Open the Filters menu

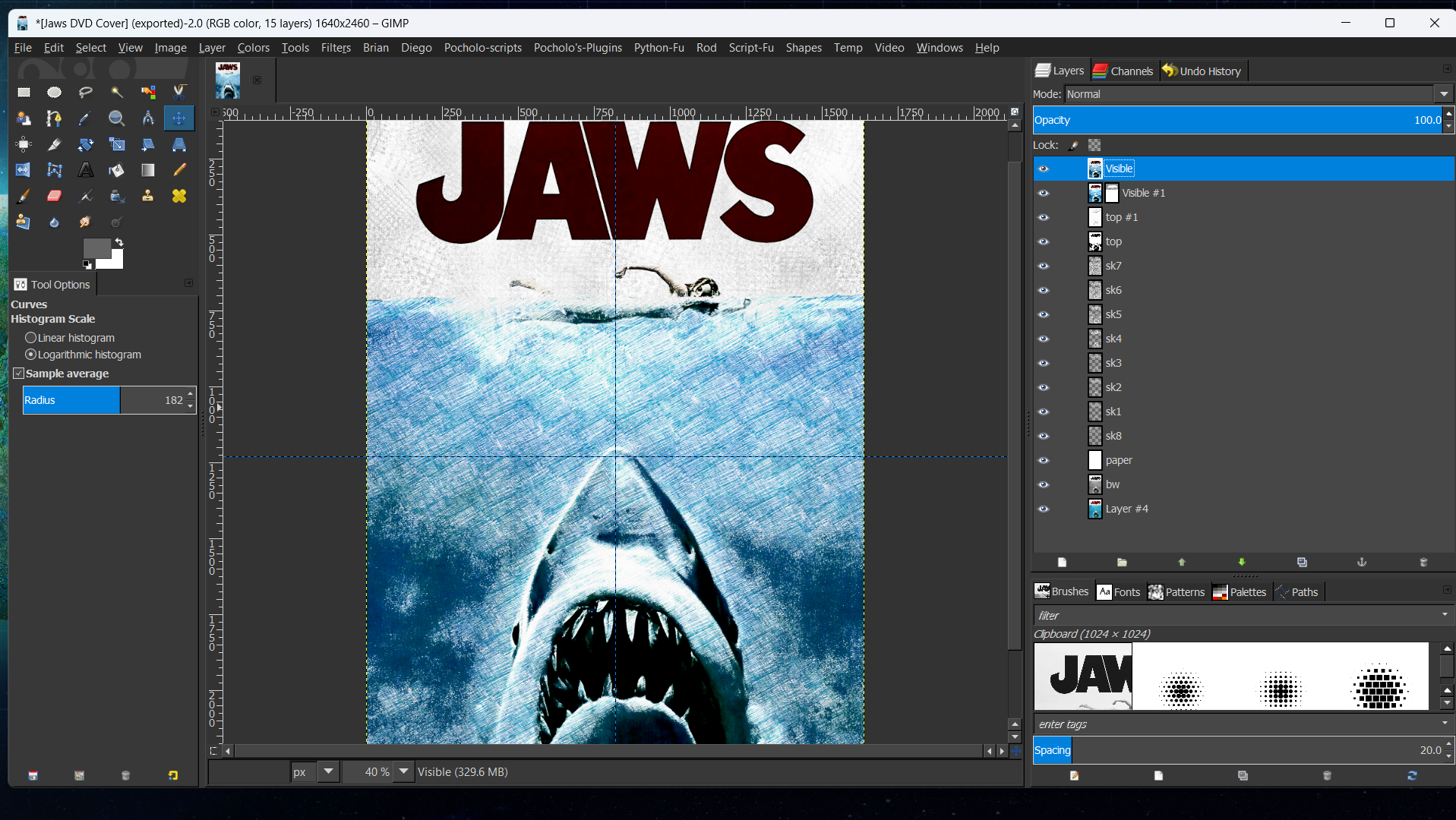[x=336, y=48]
